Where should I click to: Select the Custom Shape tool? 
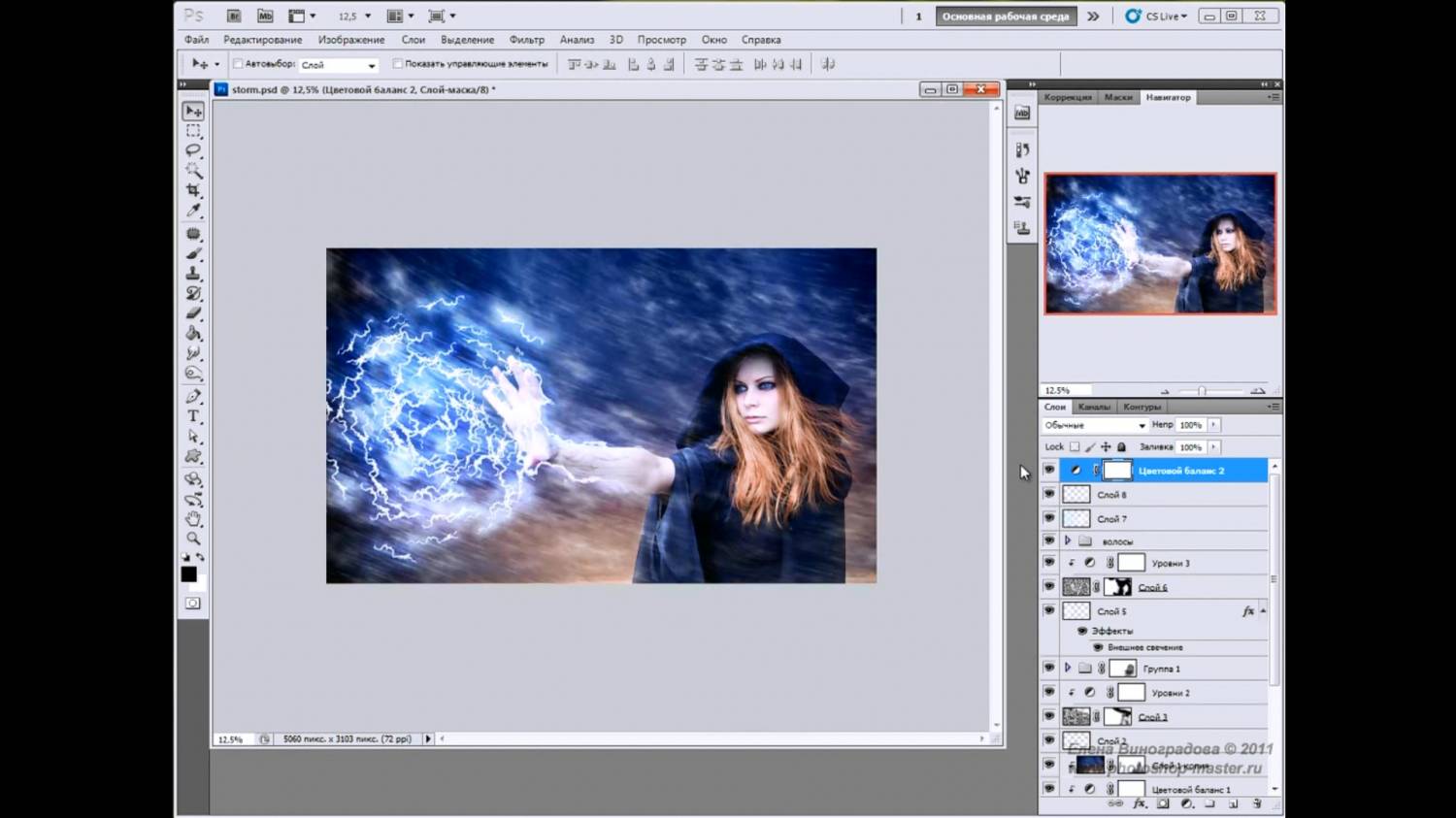(193, 456)
